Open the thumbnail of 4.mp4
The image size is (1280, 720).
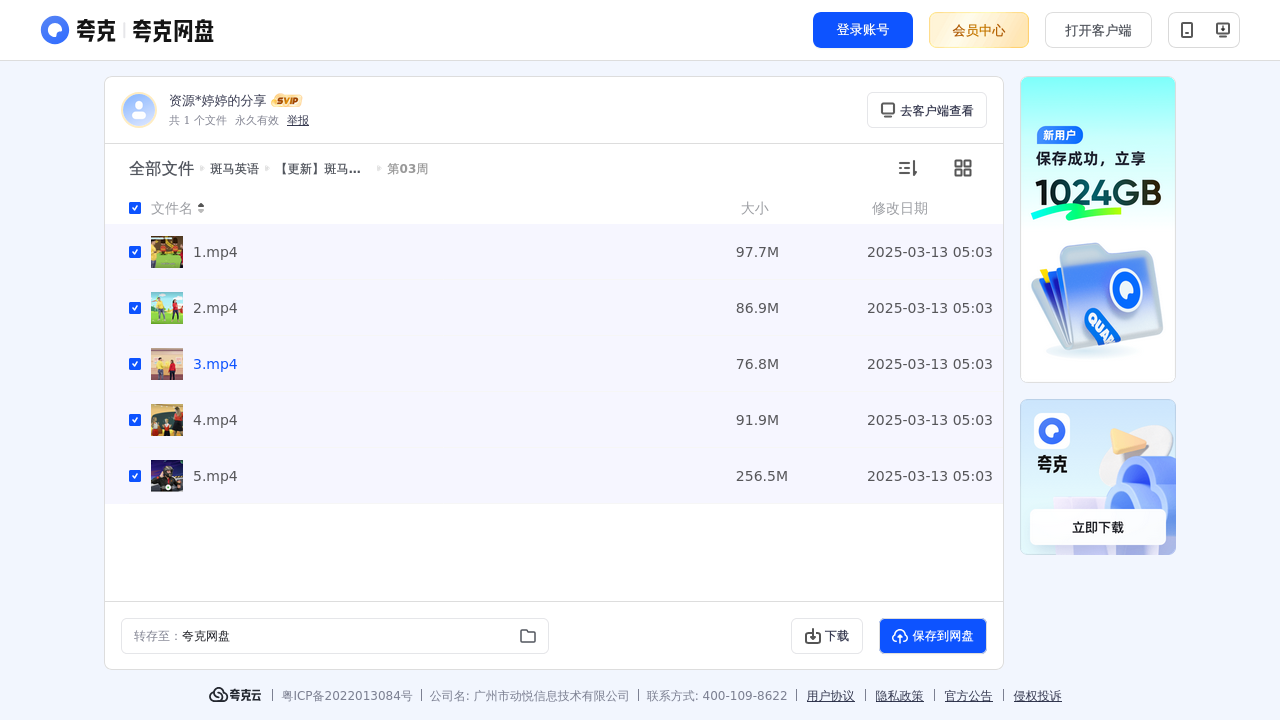coord(167,420)
